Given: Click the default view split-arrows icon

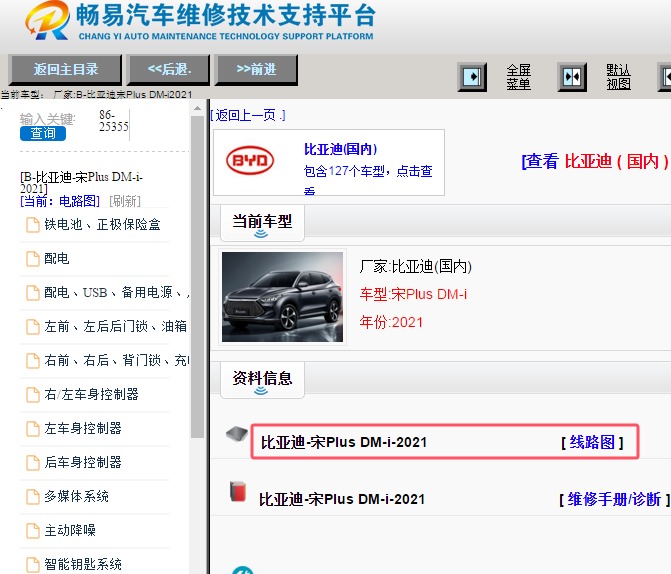Looking at the screenshot, I should tap(572, 77).
